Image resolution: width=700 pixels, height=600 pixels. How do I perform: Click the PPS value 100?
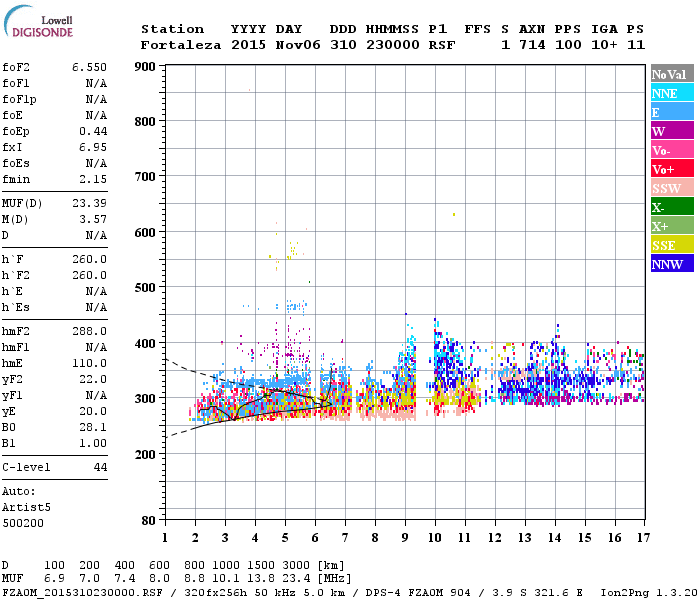point(568,45)
